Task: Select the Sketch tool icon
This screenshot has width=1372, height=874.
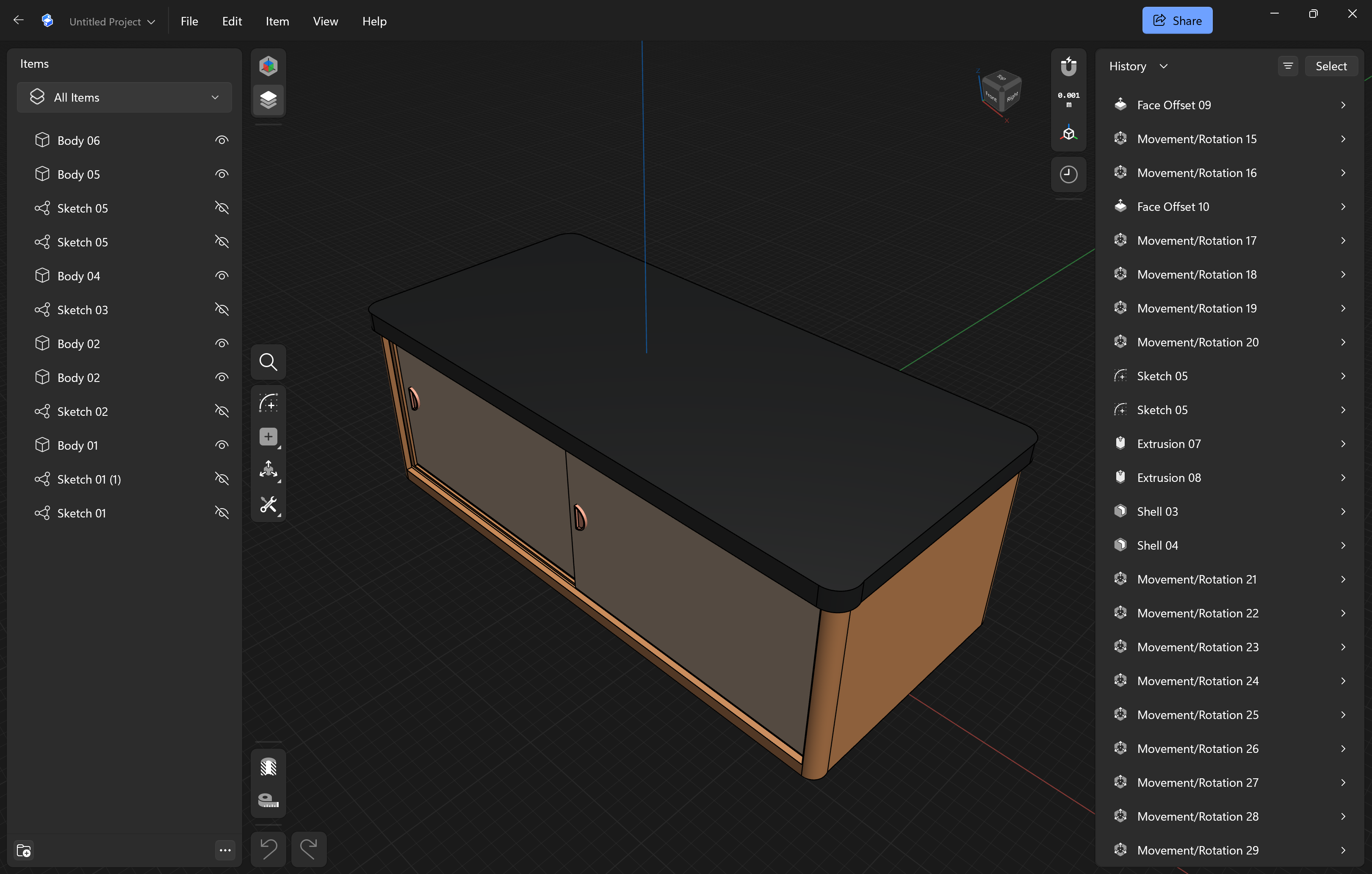Action: 268,403
